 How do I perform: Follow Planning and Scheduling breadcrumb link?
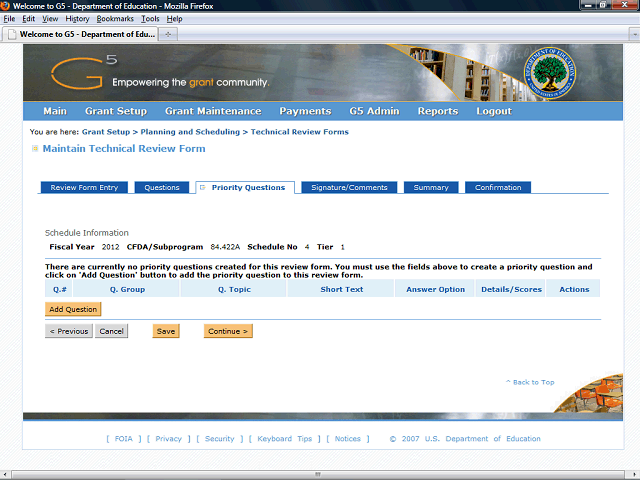coord(190,132)
